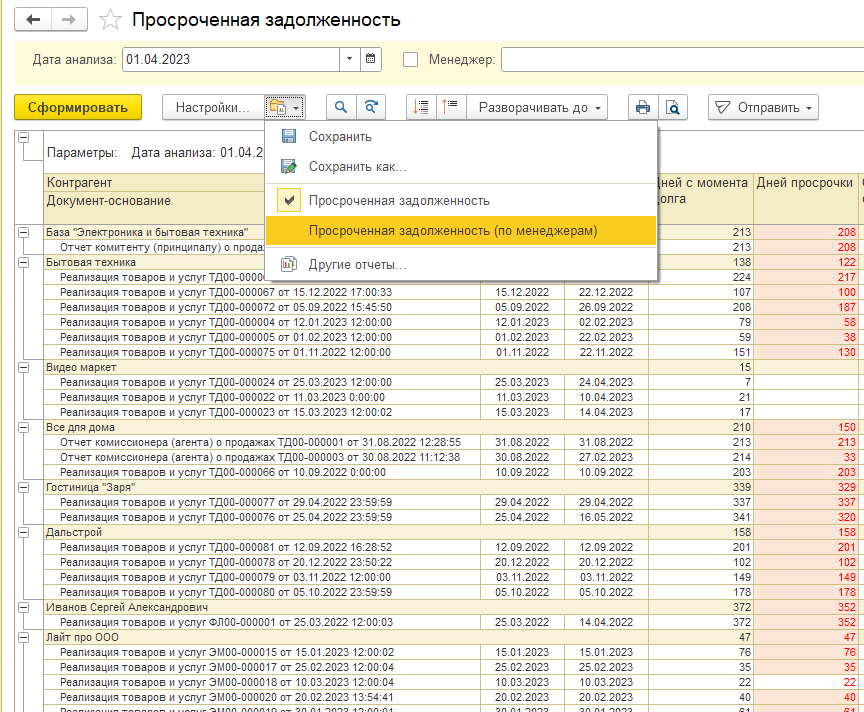Screen dimensions: 864x712
Task: Click the Видео маркет group name
Action: (x=82, y=367)
